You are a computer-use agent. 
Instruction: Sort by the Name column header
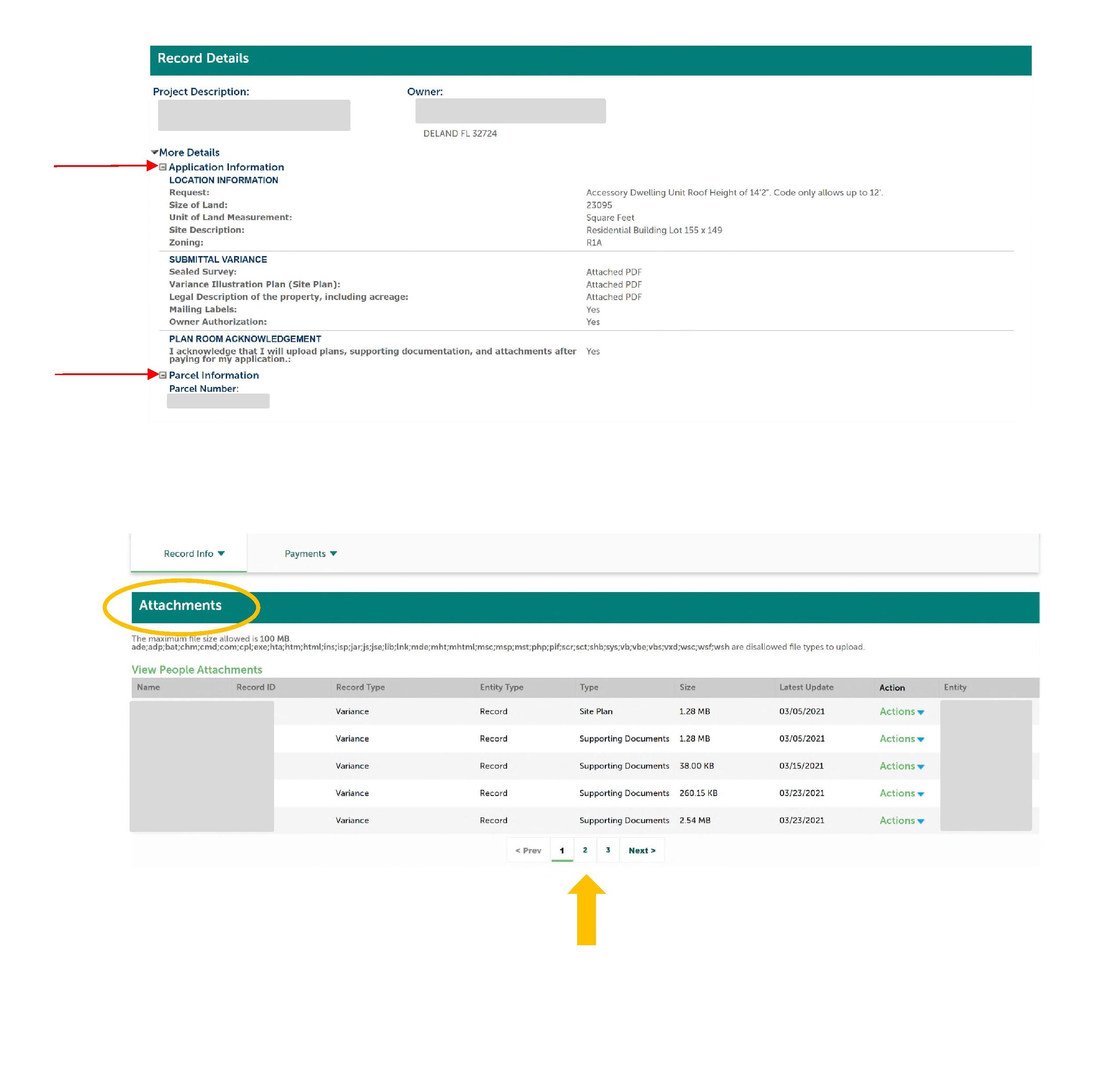[148, 687]
